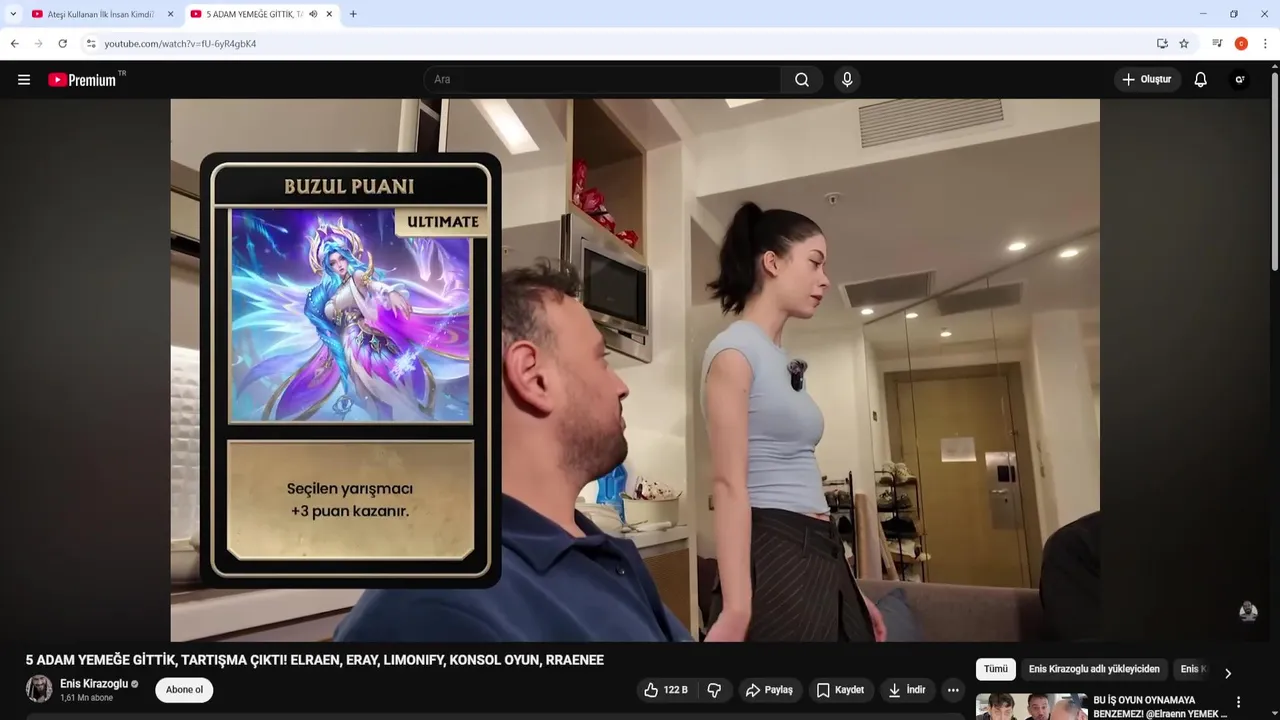This screenshot has height=720, width=1280.
Task: Open Chrome three-dot menu
Action: tap(1265, 44)
